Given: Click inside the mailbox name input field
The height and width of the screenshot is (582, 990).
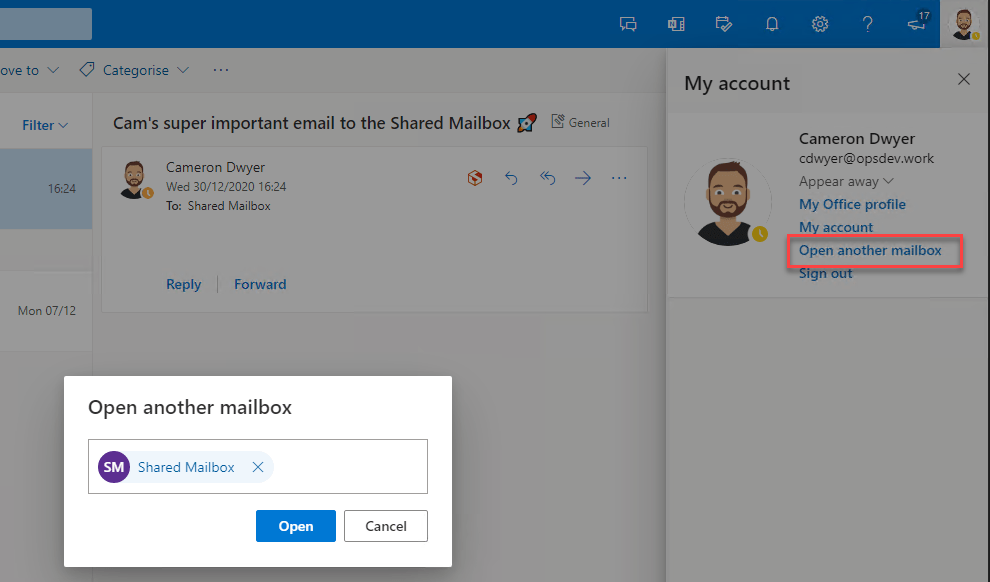Looking at the screenshot, I should (x=350, y=467).
